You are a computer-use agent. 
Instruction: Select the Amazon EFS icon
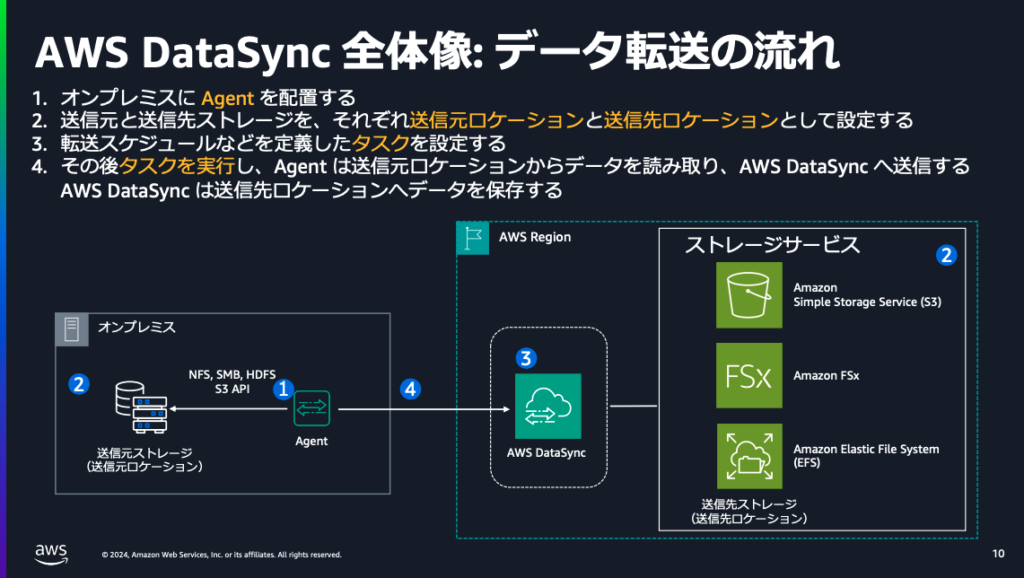click(x=749, y=456)
